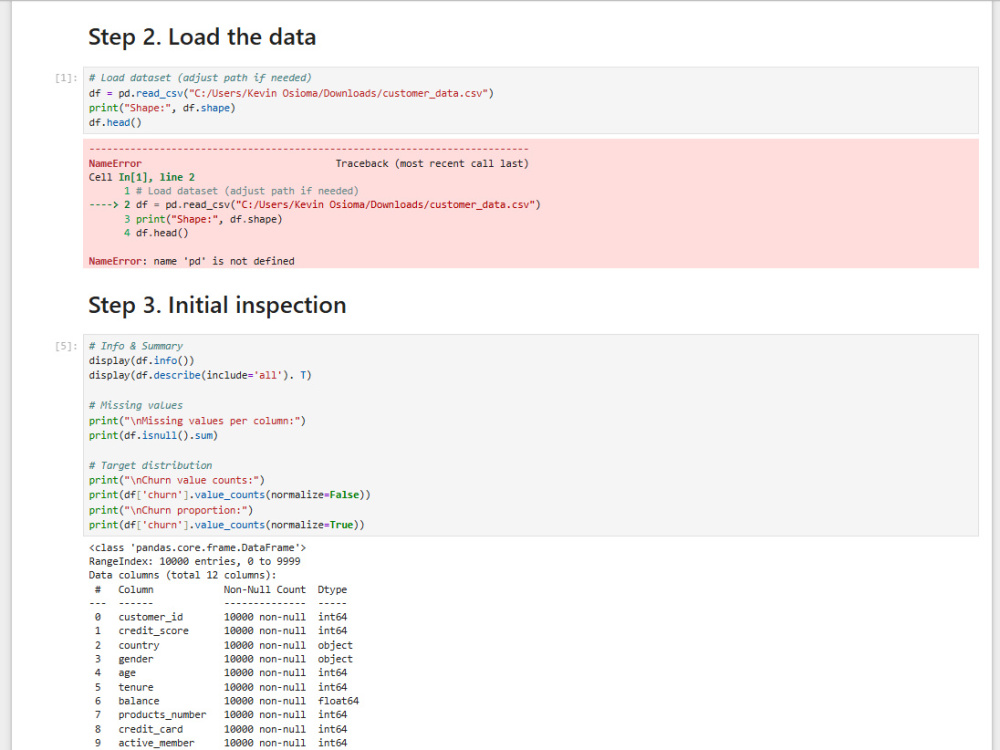Click the 'Dtype' column header in output
Viewport: 1000px width, 750px height.
[332, 589]
